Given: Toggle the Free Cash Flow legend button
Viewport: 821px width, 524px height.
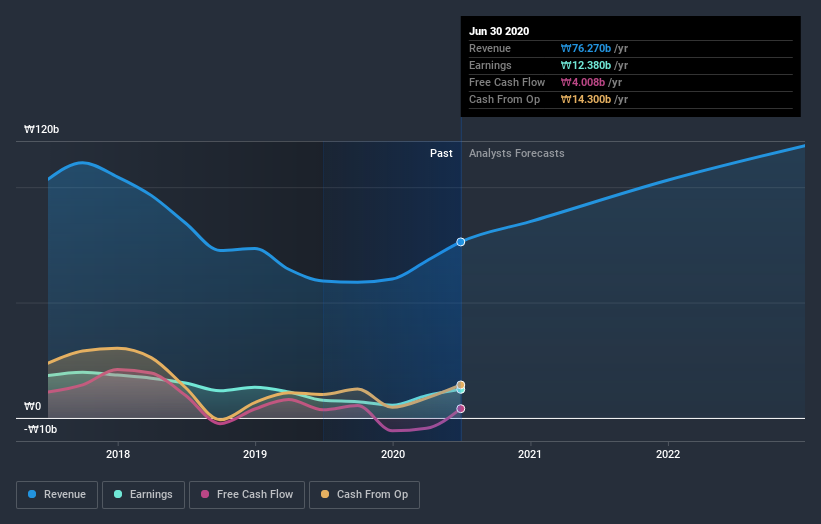Looking at the screenshot, I should coord(247,495).
